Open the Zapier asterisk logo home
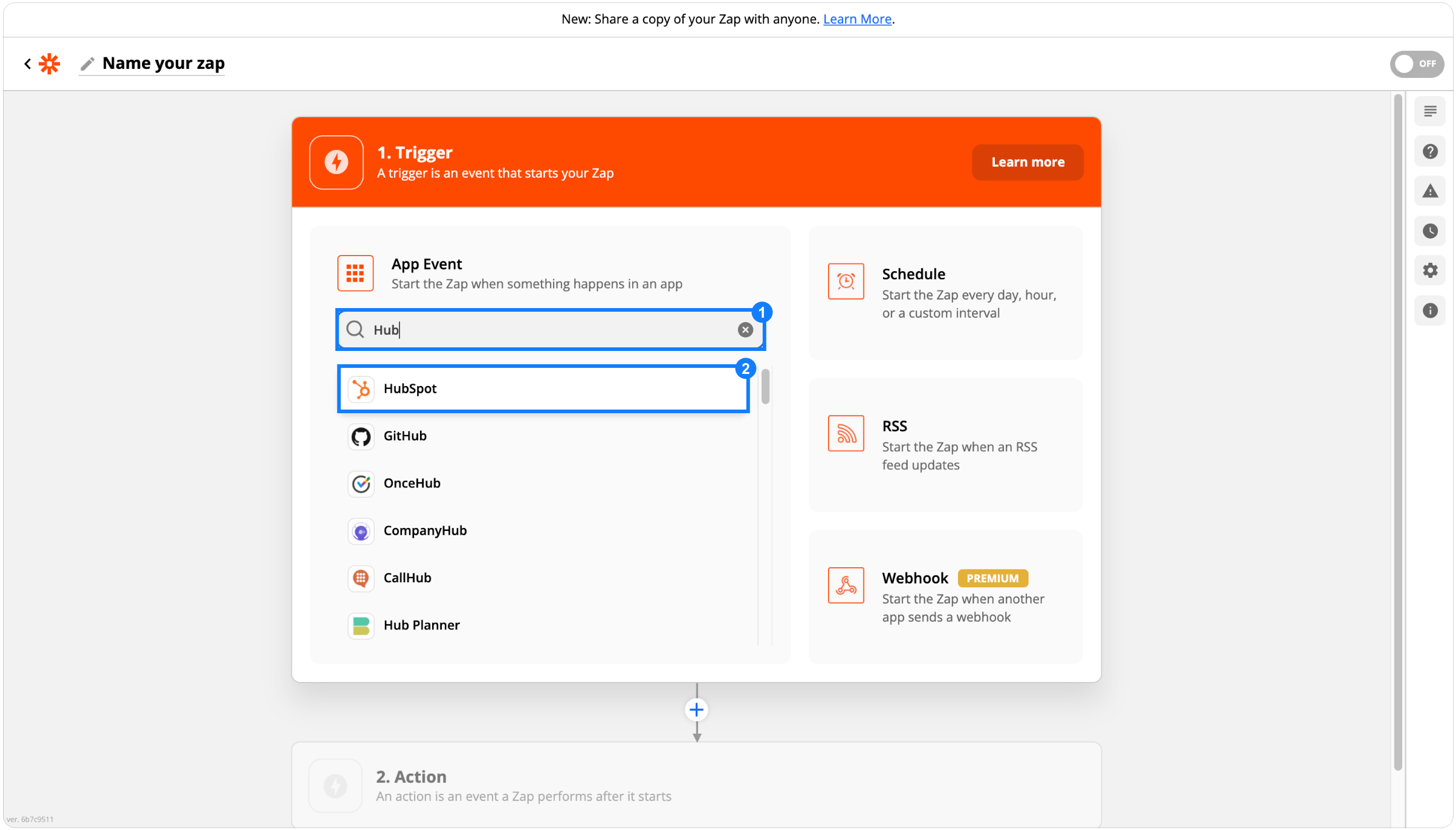The height and width of the screenshot is (830, 1456). (50, 63)
